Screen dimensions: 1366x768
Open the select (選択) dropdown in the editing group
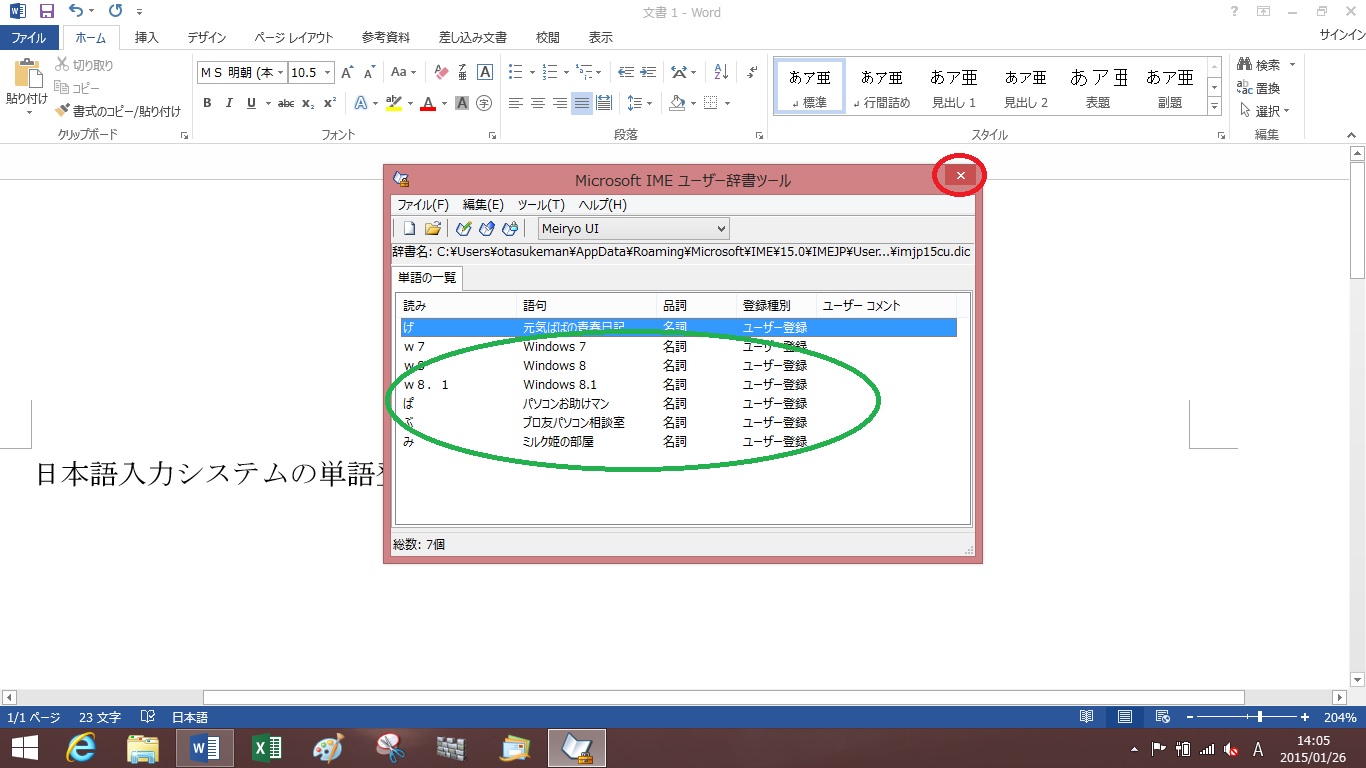pos(1264,110)
